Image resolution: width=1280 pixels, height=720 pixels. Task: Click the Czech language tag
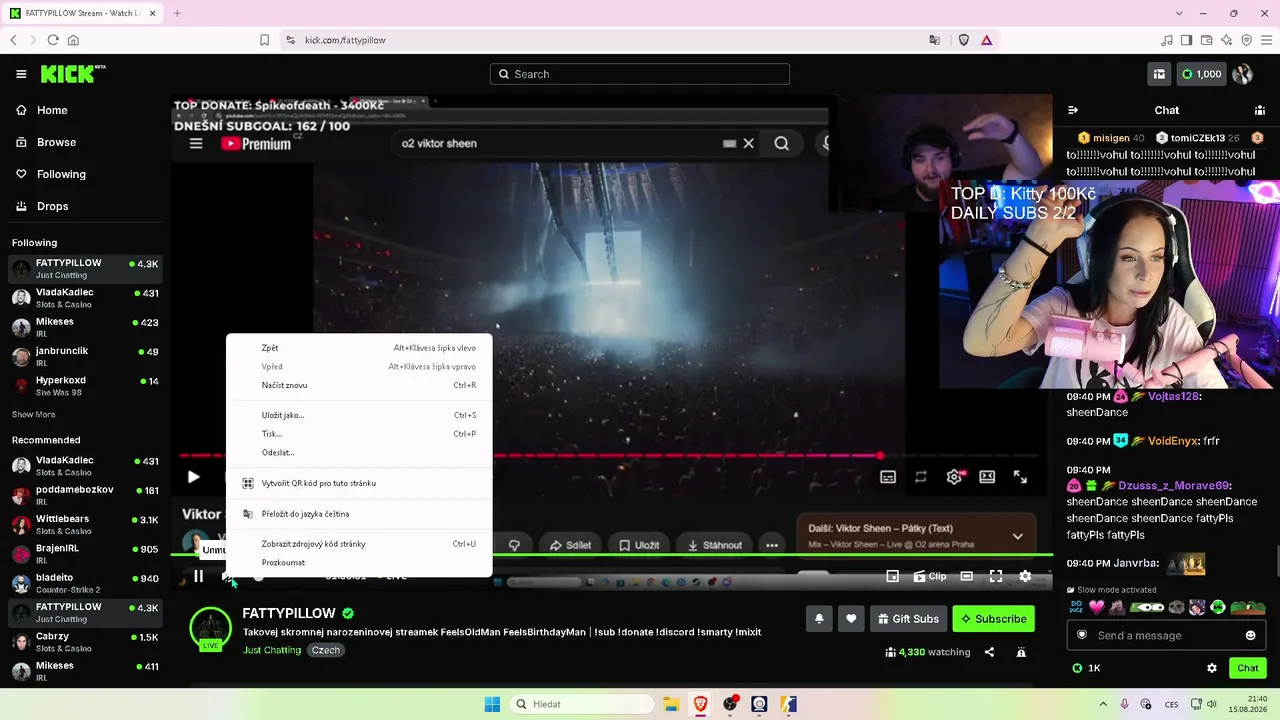326,650
